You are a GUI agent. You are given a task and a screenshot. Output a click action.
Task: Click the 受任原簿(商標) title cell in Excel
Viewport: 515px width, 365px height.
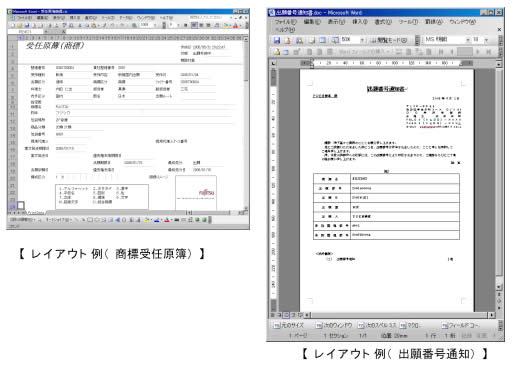tap(55, 46)
